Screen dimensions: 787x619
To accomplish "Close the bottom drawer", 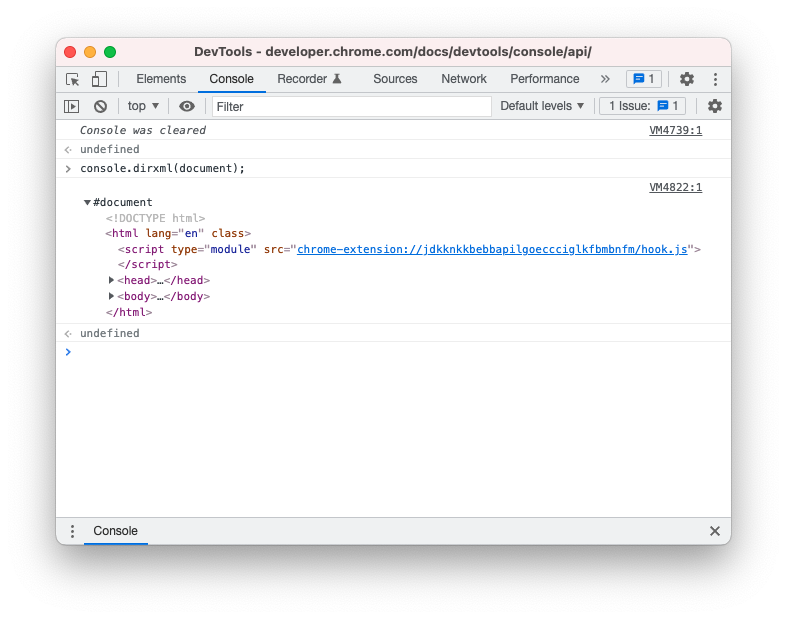I will pos(715,531).
